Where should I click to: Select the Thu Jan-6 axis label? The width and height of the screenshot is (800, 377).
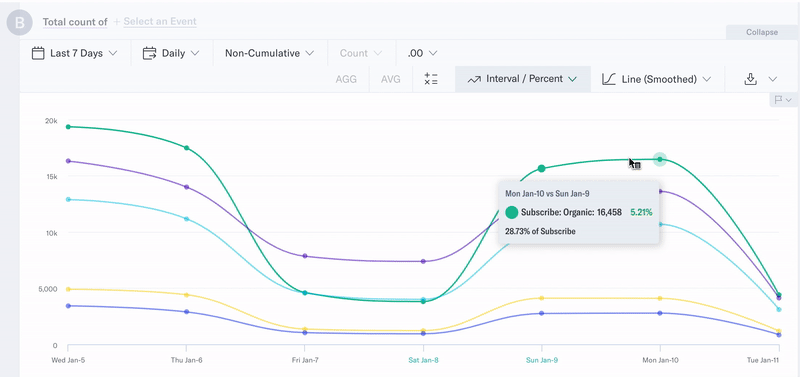(x=187, y=360)
